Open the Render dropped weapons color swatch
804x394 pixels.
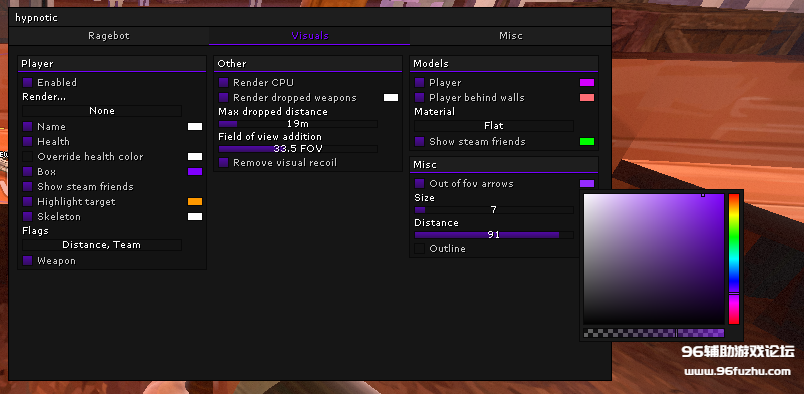point(391,97)
